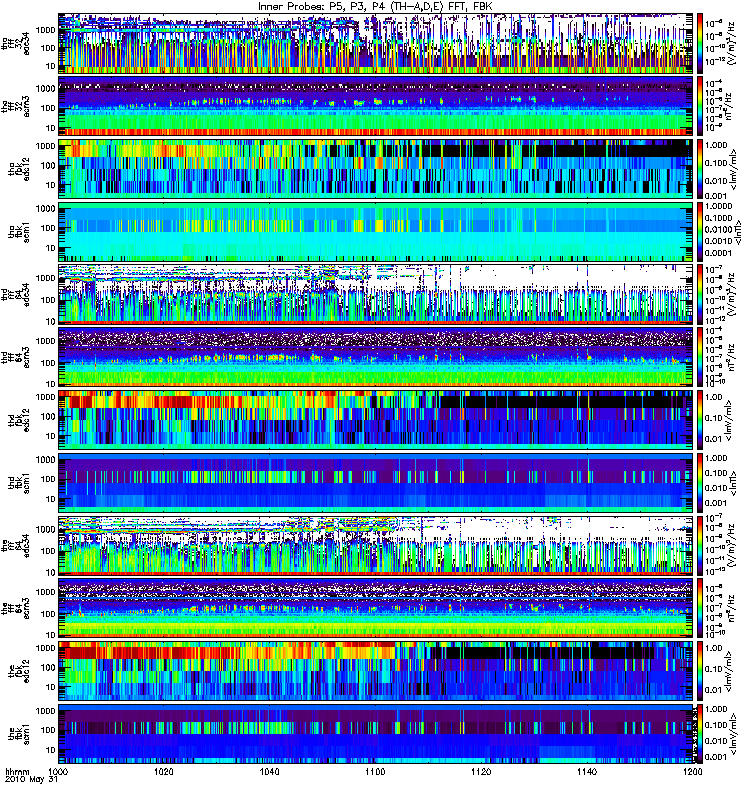Click the 'the fff 64 scm3' y-axis label
Viewport: 750px width, 800px height.
(15, 608)
